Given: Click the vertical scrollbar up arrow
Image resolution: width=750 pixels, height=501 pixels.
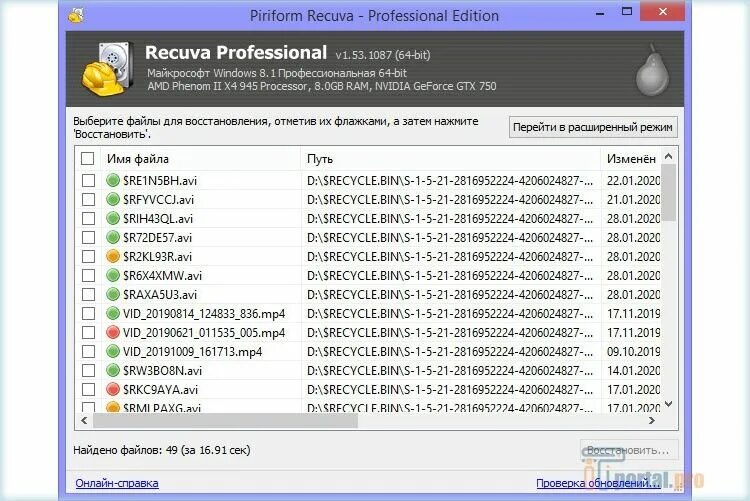Looking at the screenshot, I should coord(669,156).
